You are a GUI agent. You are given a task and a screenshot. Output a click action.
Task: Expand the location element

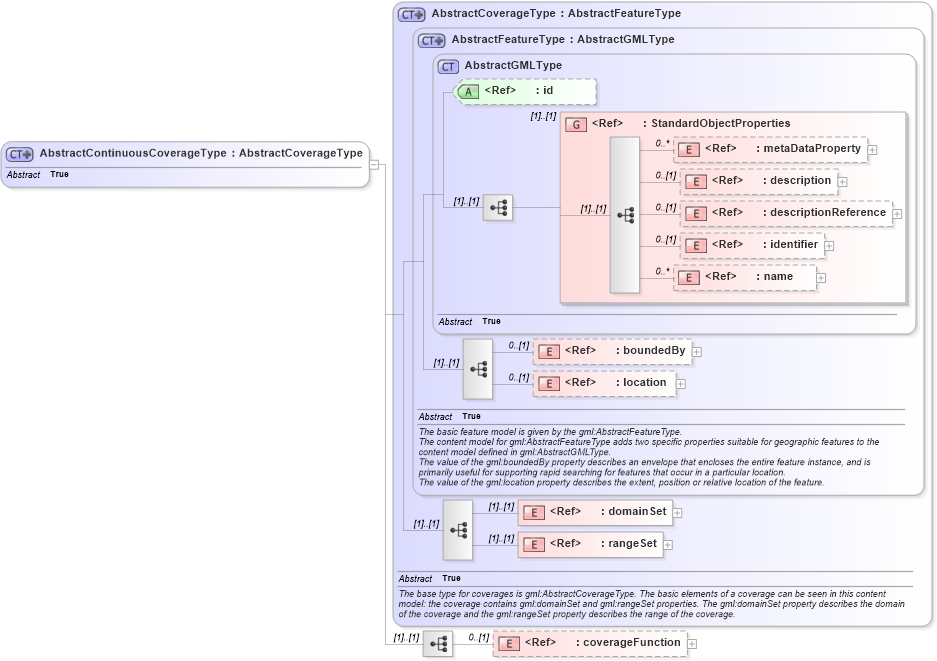(681, 384)
